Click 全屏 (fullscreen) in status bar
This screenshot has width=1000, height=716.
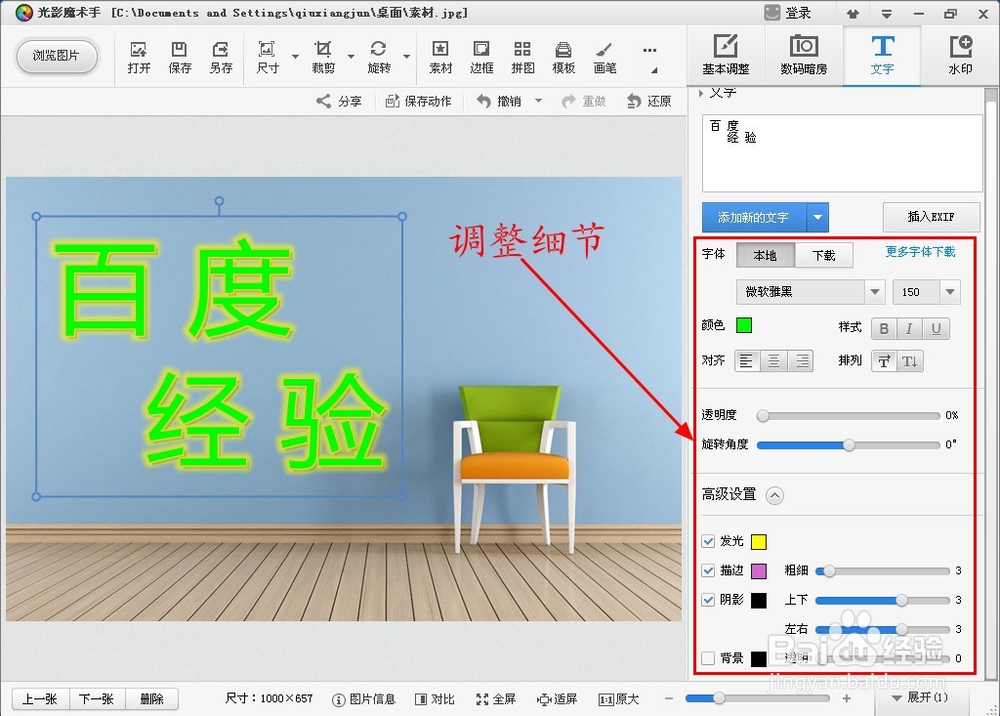496,699
